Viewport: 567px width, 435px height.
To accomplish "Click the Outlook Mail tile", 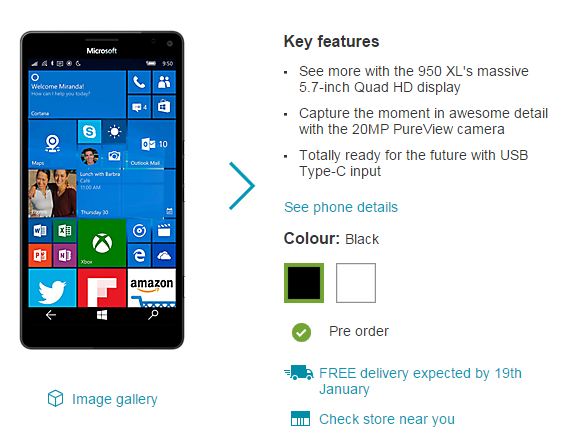I will (x=152, y=144).
